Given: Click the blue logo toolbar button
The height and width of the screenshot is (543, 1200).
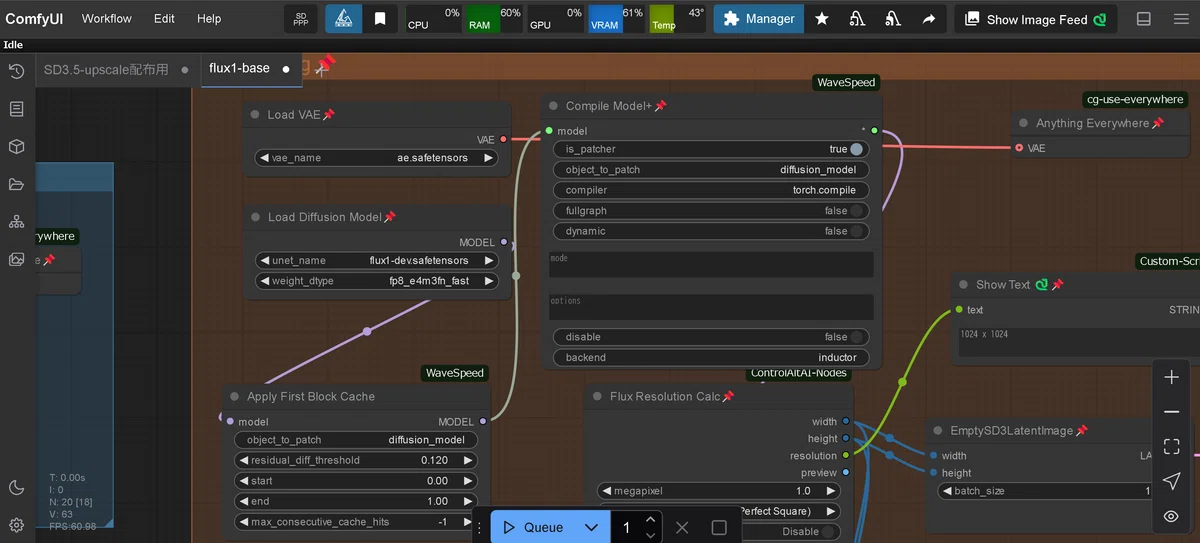Looking at the screenshot, I should tap(342, 19).
